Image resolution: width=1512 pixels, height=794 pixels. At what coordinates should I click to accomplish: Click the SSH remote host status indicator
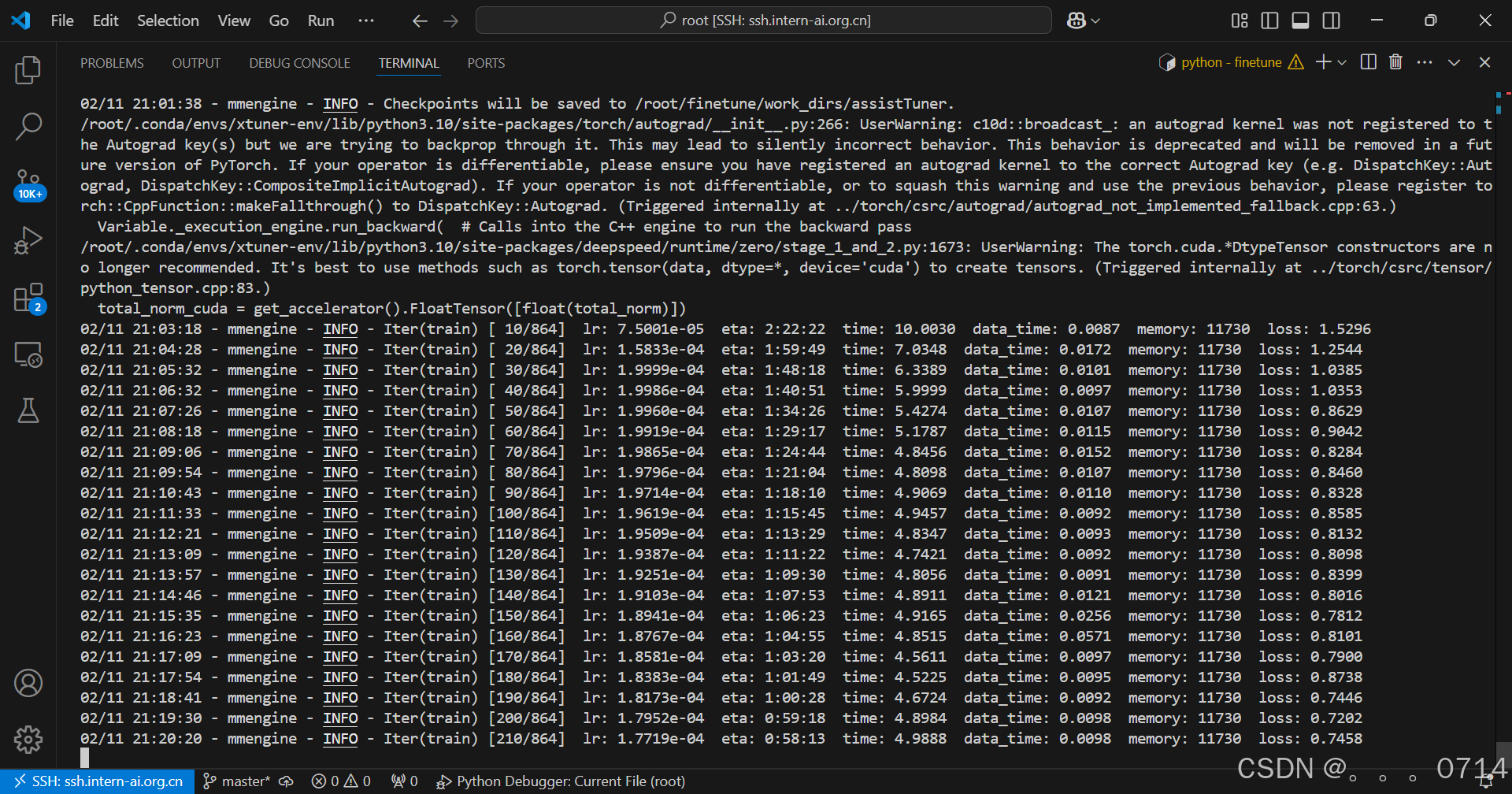coord(98,781)
